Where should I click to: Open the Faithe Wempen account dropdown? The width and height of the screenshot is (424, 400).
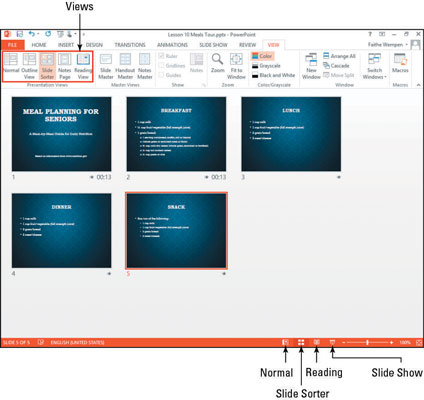(388, 45)
